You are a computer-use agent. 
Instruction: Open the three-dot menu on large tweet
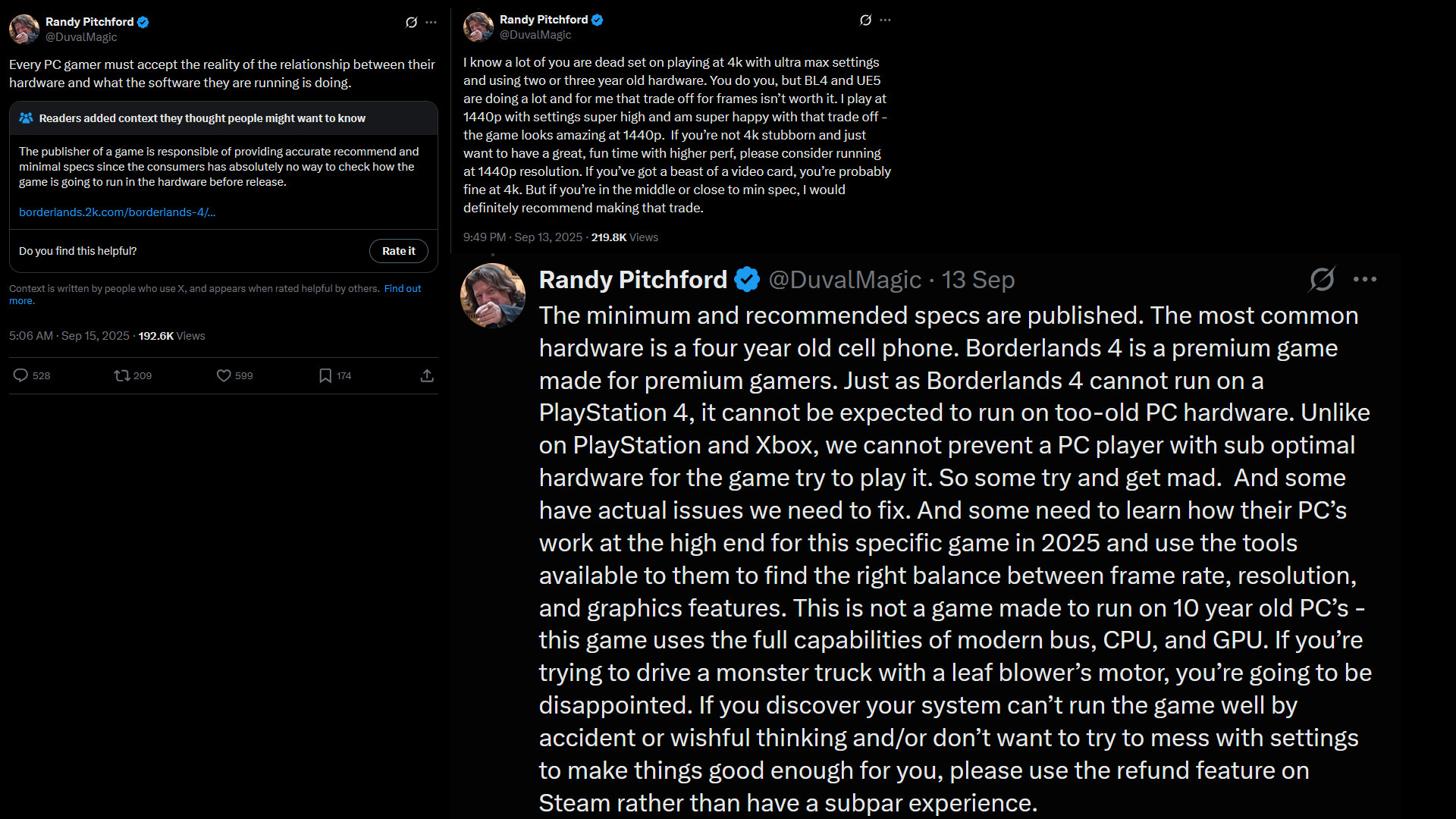1365,279
